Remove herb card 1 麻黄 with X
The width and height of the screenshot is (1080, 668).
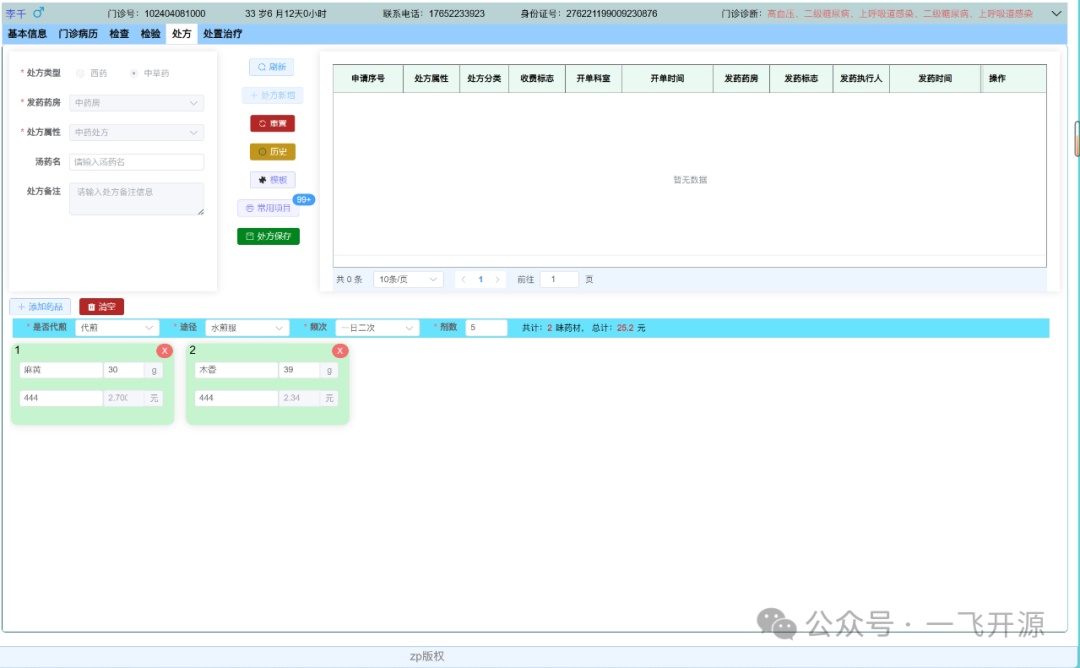point(164,350)
